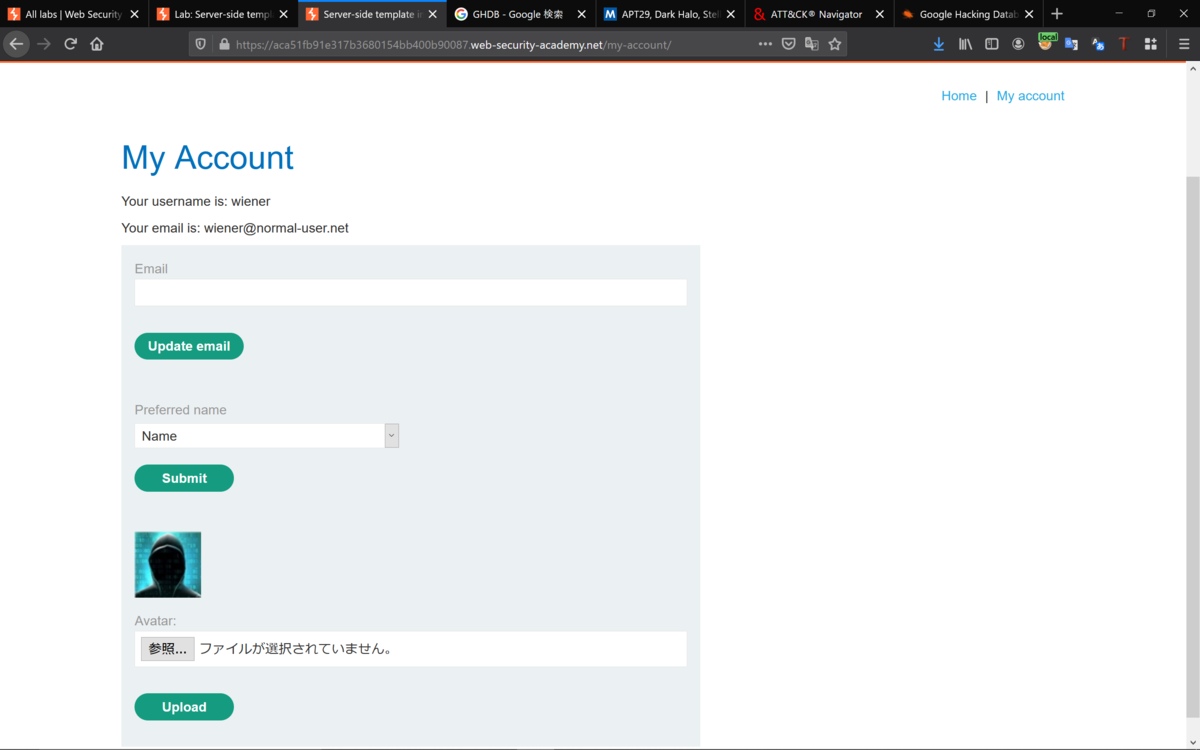Switch to 'All labs | Web Security' tab
Screen dimensions: 1200x750
pyautogui.click(x=73, y=14)
